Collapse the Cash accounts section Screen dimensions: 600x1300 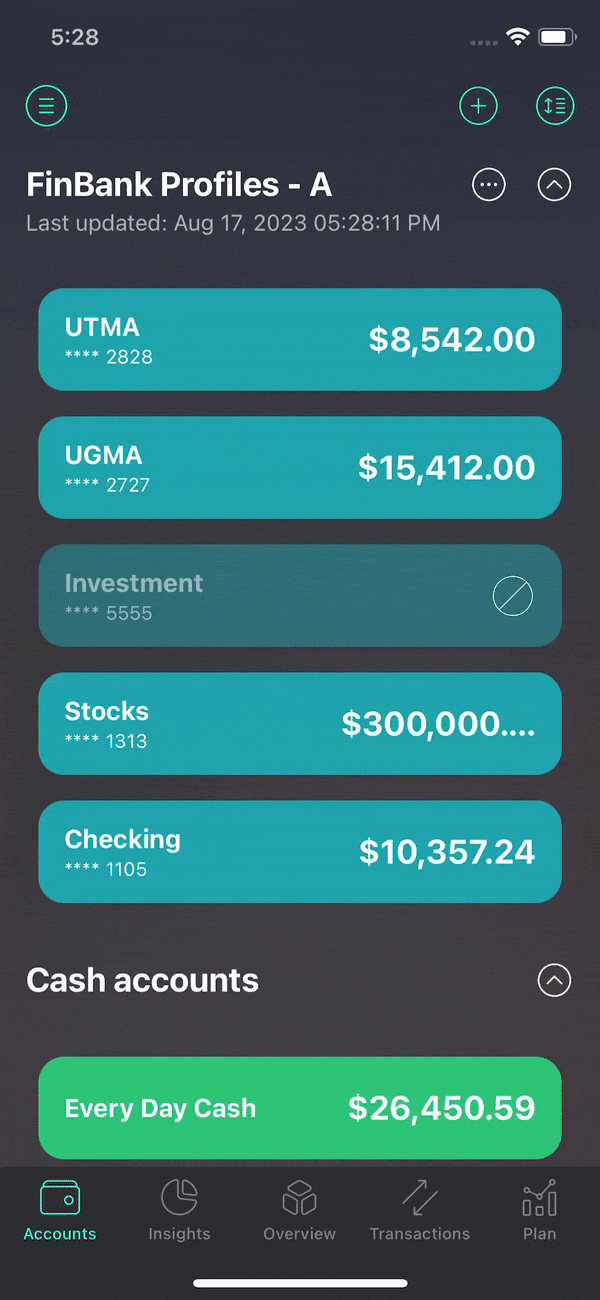pyautogui.click(x=555, y=980)
